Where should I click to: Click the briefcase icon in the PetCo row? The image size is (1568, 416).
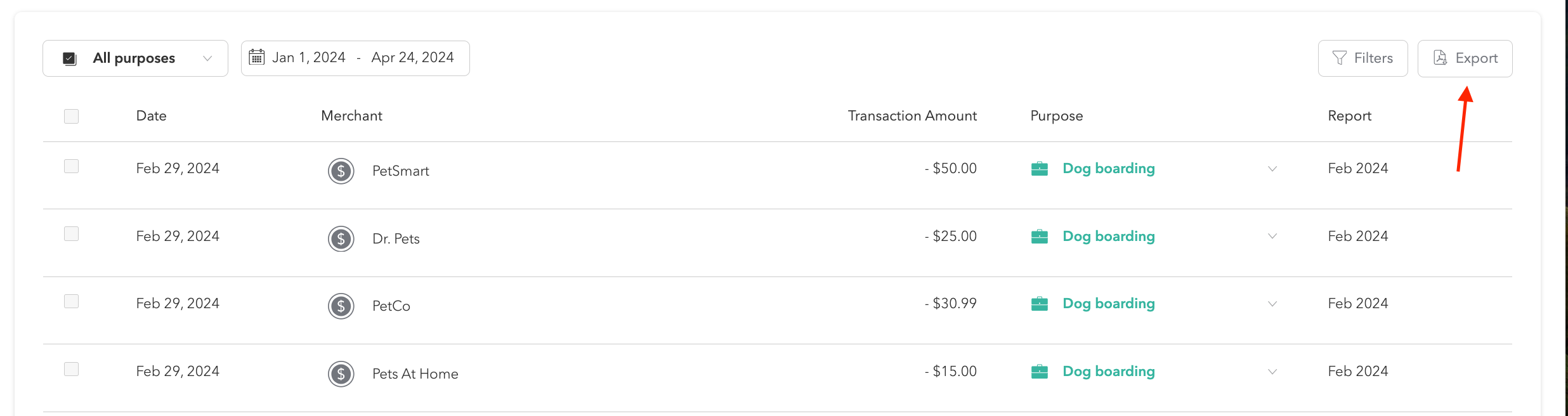click(1039, 304)
